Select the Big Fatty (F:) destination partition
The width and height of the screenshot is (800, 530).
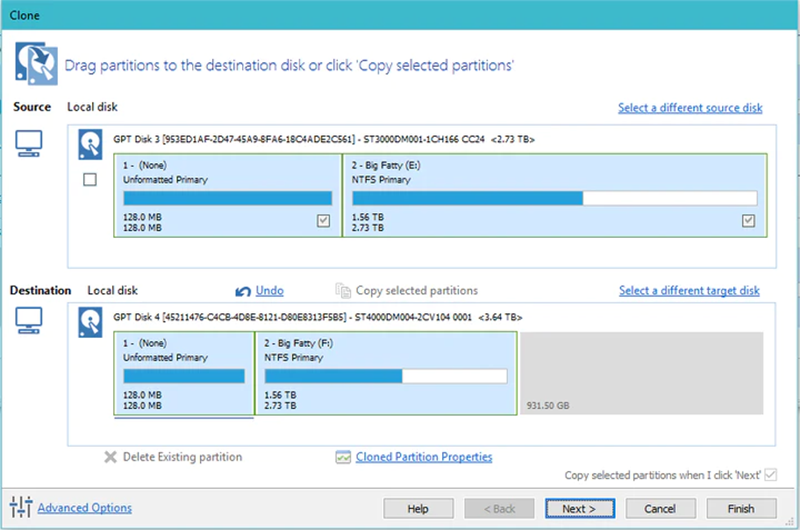[x=386, y=373]
